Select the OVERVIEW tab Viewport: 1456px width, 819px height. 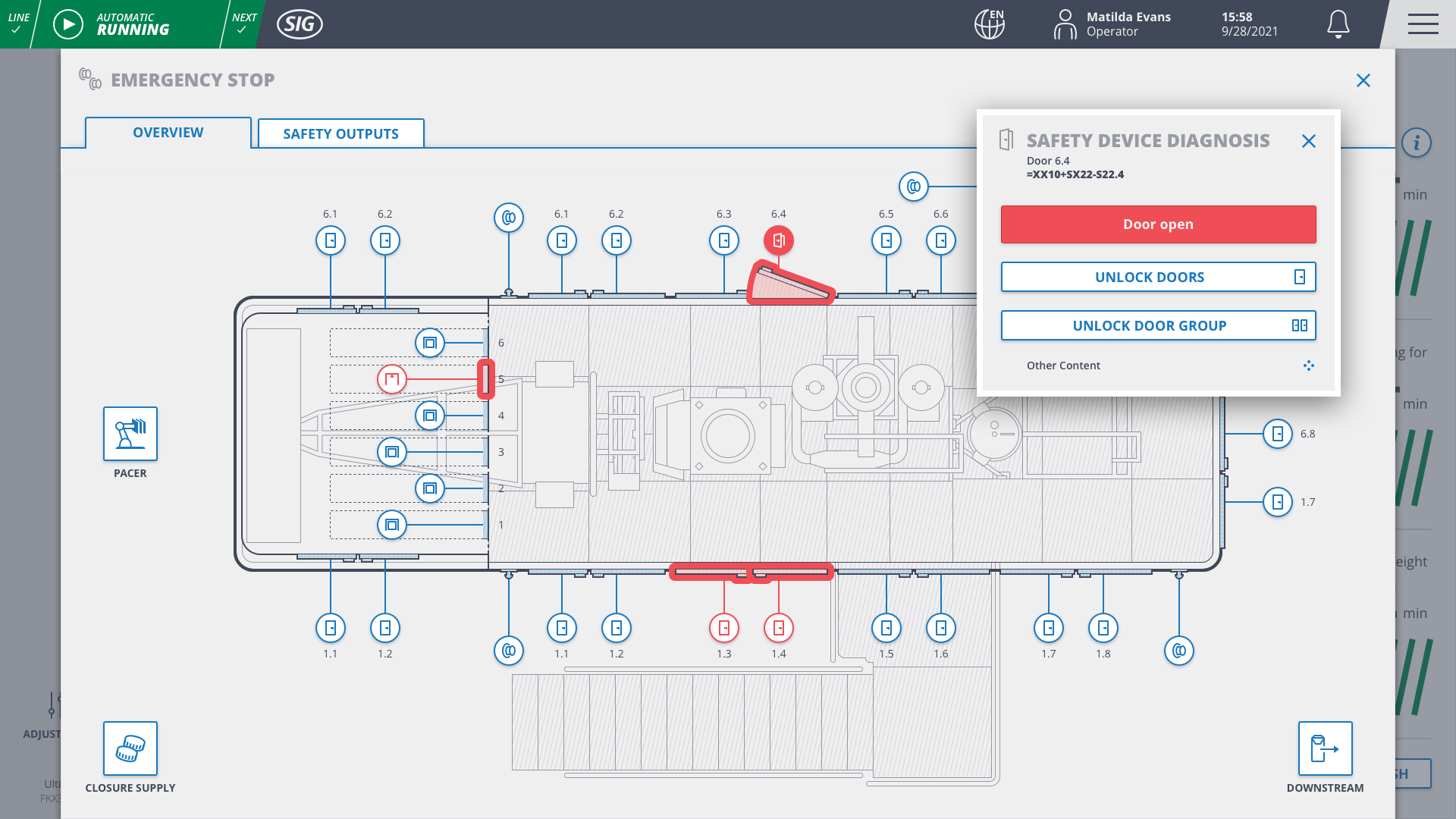pyautogui.click(x=168, y=132)
